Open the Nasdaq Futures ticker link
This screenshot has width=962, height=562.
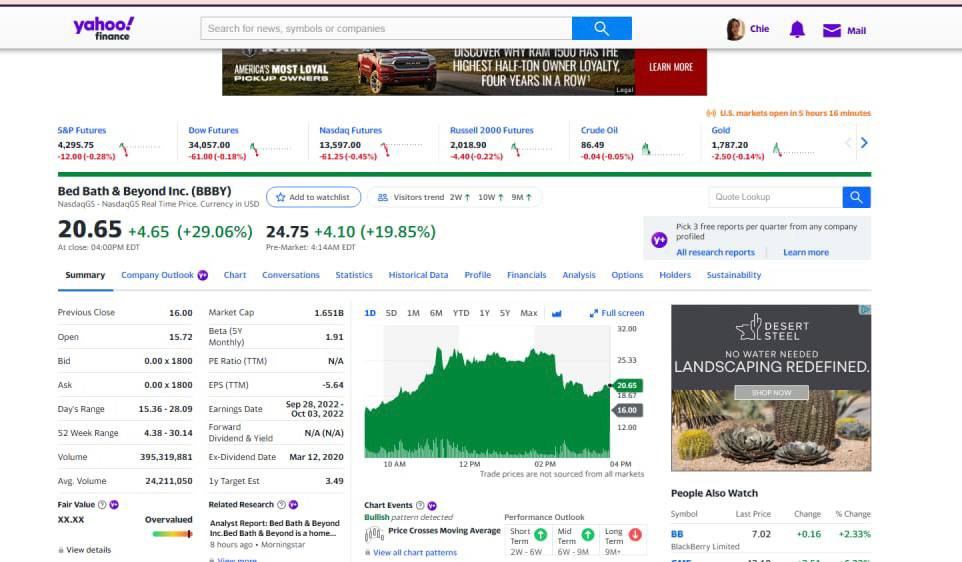(350, 131)
